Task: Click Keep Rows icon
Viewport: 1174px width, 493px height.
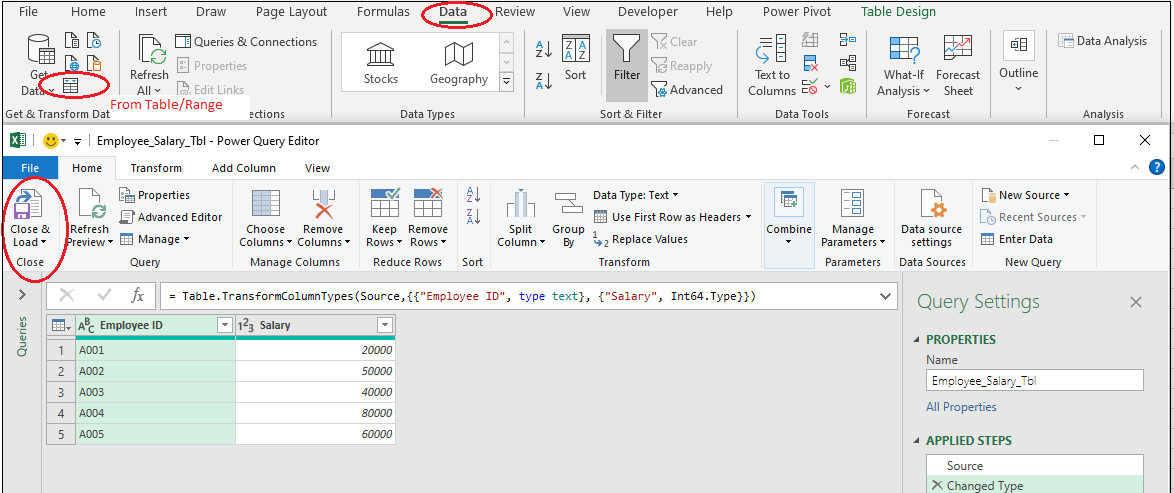Action: point(385,204)
